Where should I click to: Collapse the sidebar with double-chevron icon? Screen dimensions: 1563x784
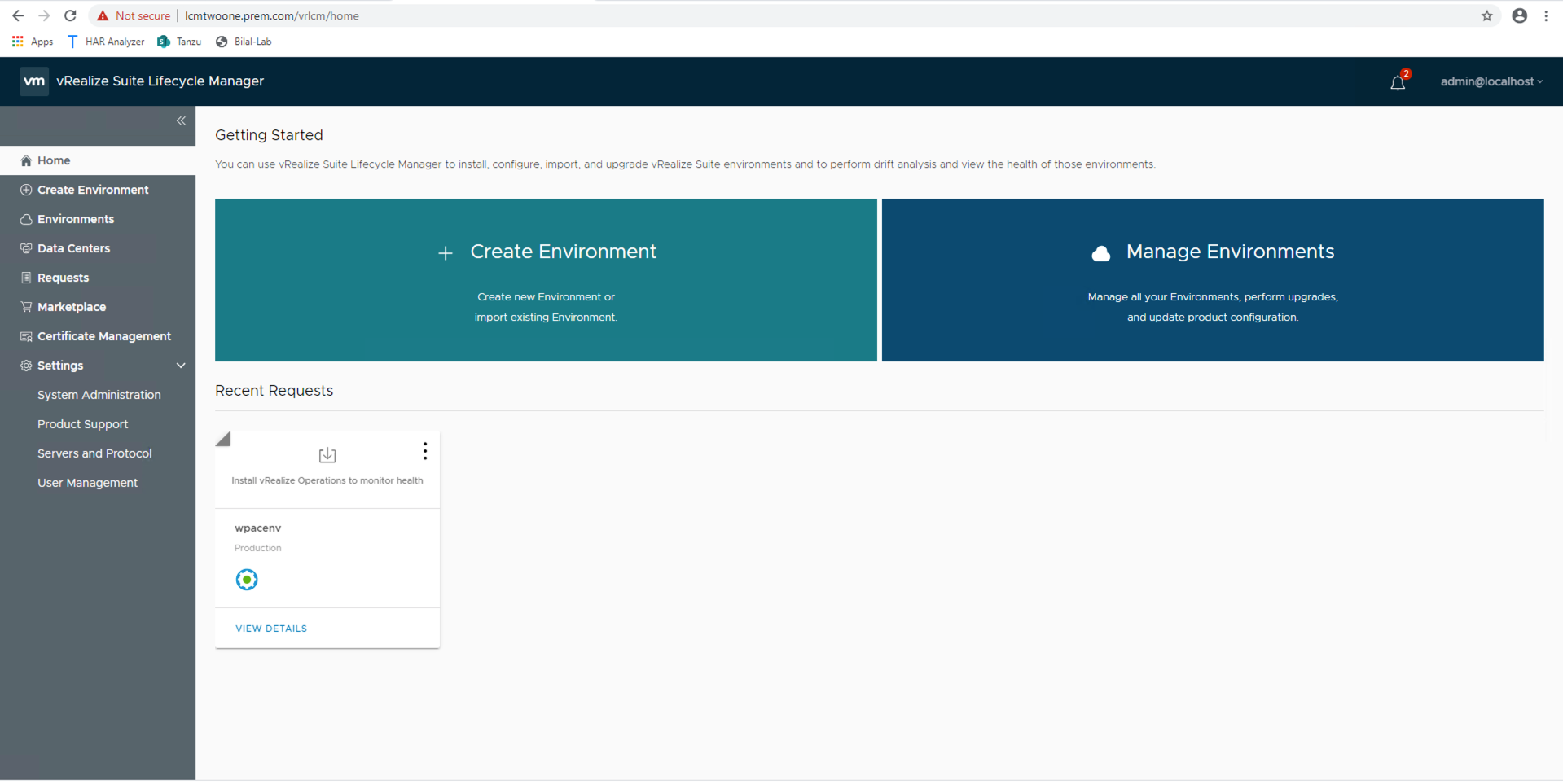pyautogui.click(x=181, y=120)
